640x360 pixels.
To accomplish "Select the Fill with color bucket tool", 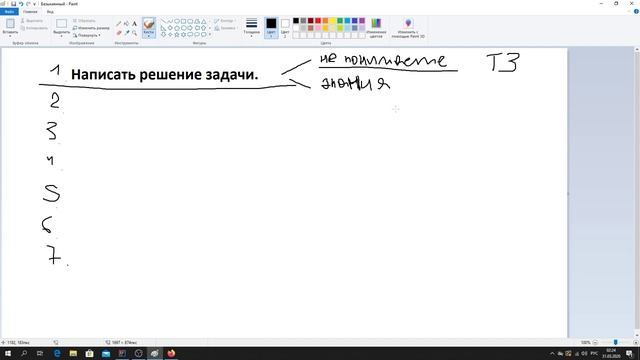I will pos(127,24).
